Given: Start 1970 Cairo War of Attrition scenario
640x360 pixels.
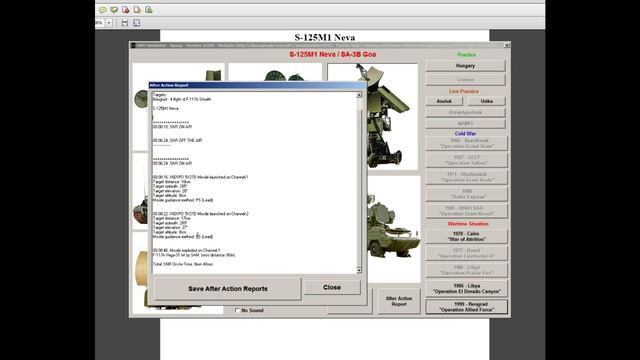Looking at the screenshot, I should pos(467,236).
